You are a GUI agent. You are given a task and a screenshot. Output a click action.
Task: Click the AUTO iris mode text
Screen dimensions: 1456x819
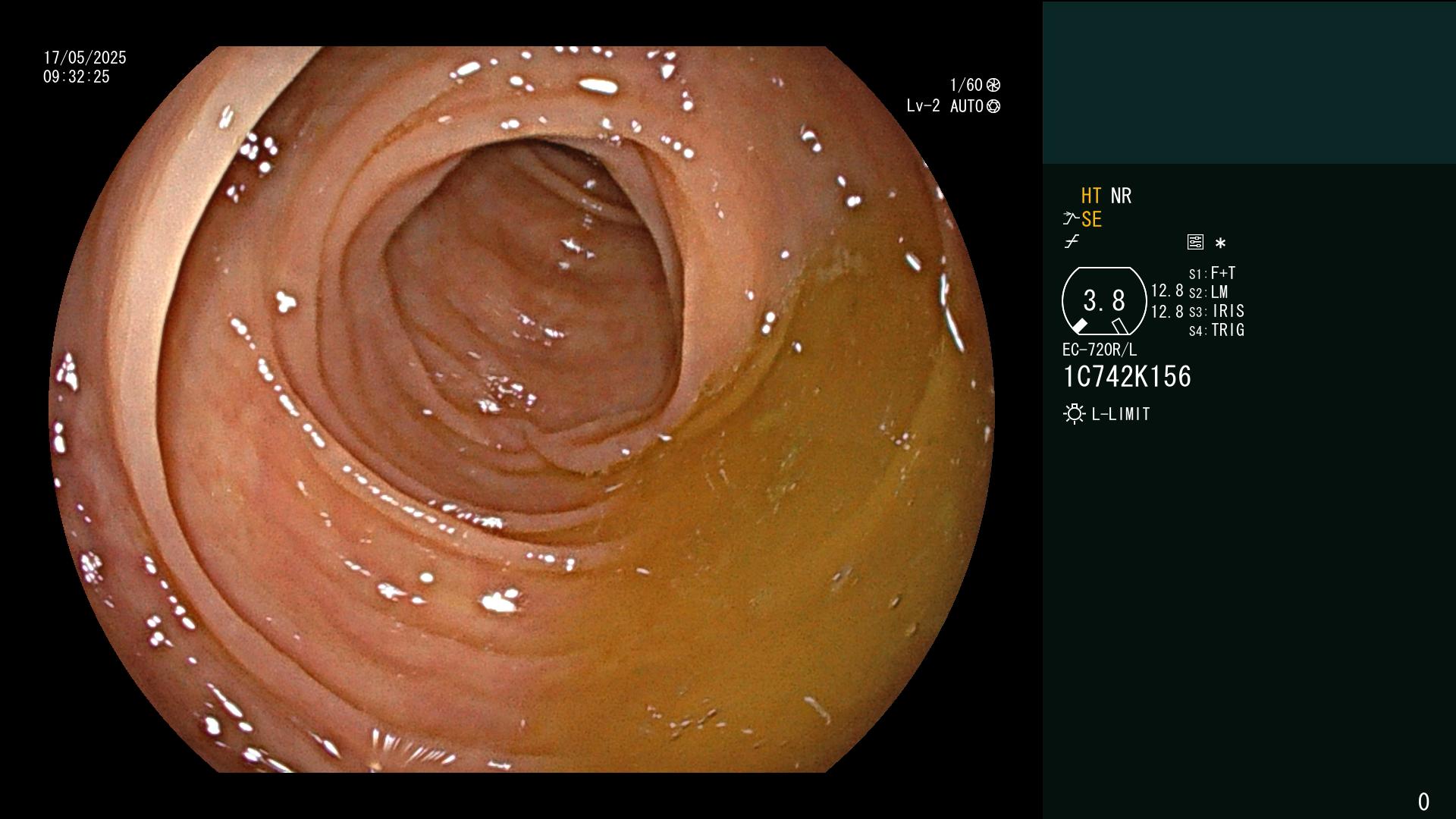pyautogui.click(x=967, y=106)
